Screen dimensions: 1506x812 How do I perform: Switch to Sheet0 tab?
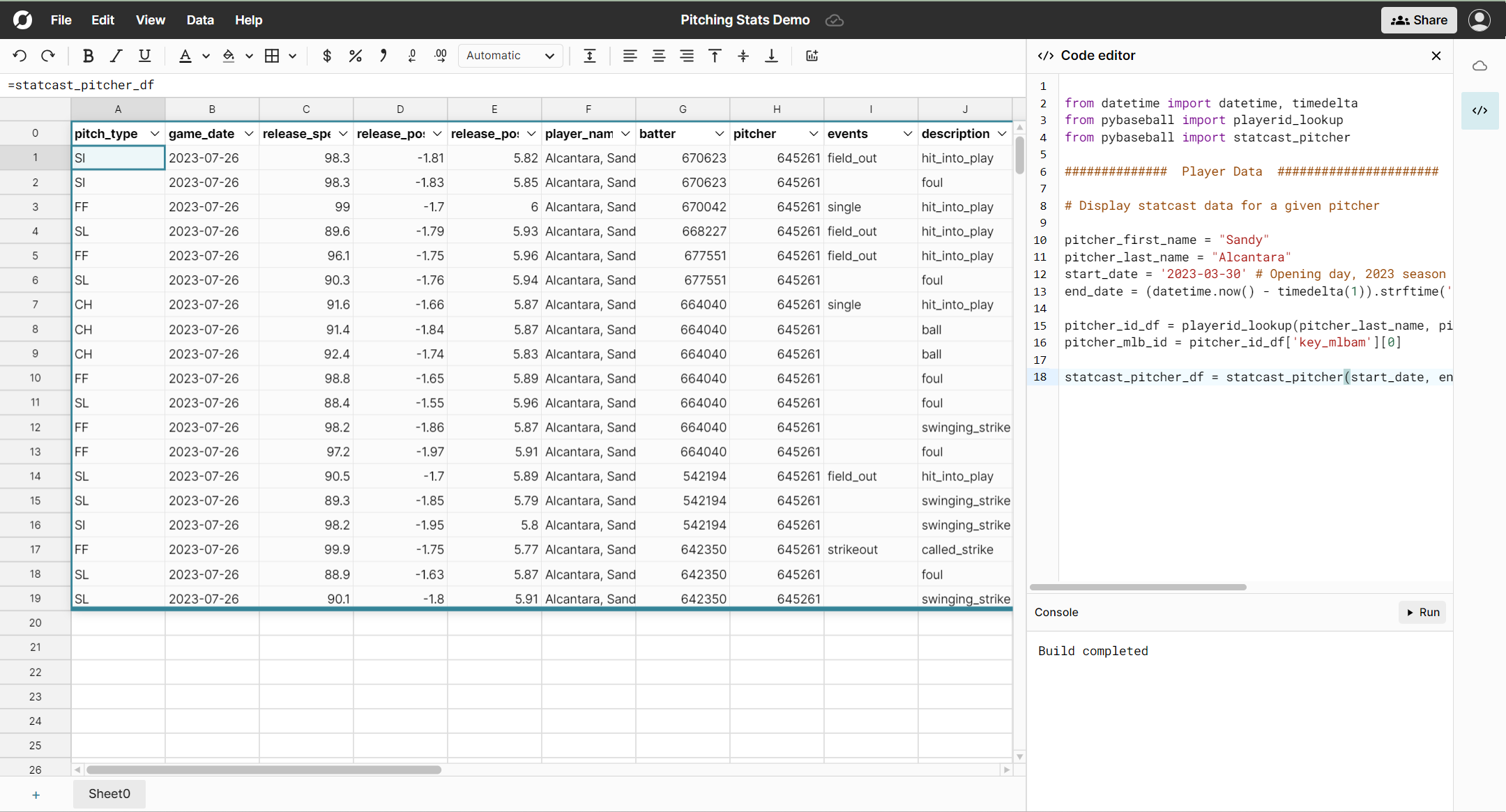pos(109,793)
